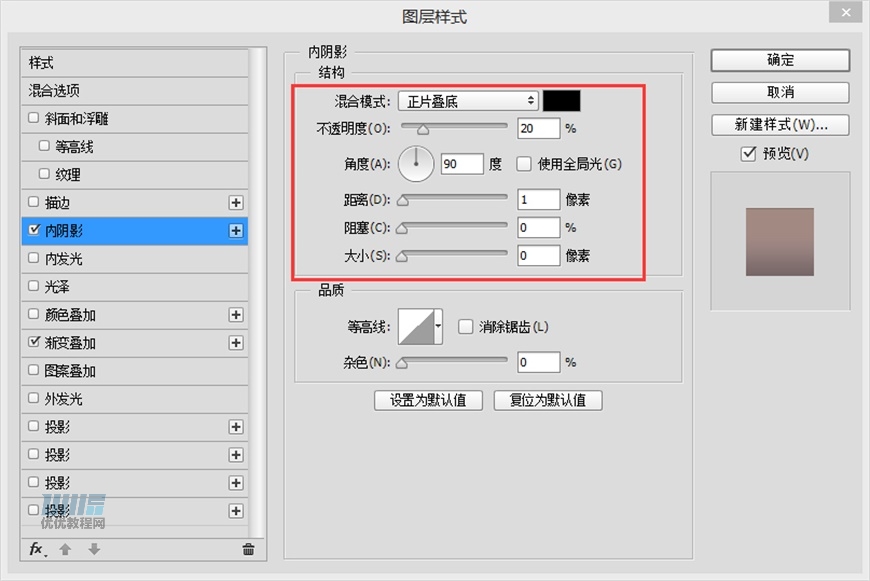Focus the 角度 value field showing 90
Screen dimensions: 870x581
click(462, 164)
